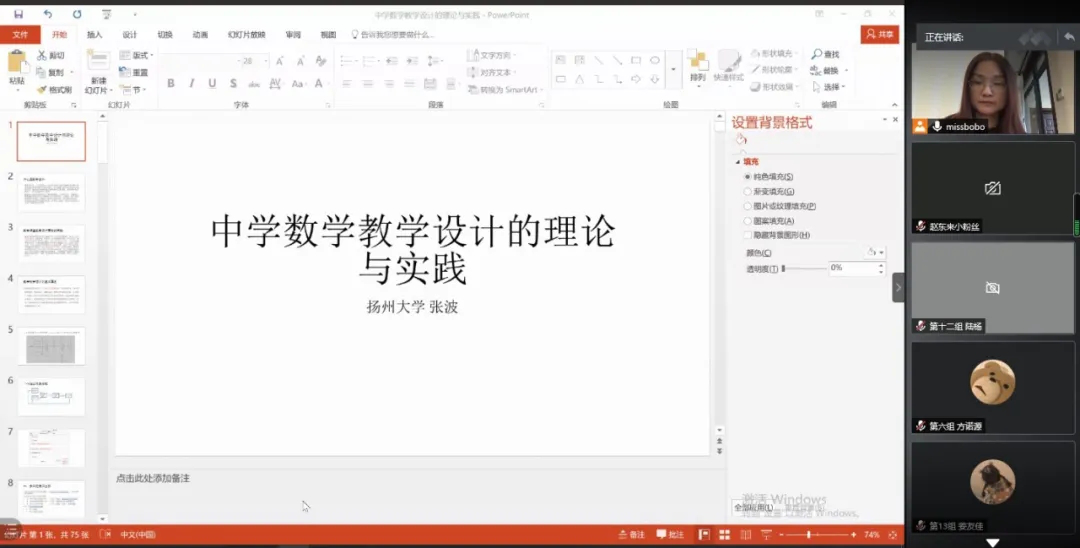The height and width of the screenshot is (548, 1080).
Task: Toggle Italic formatting button
Action: click(x=191, y=83)
